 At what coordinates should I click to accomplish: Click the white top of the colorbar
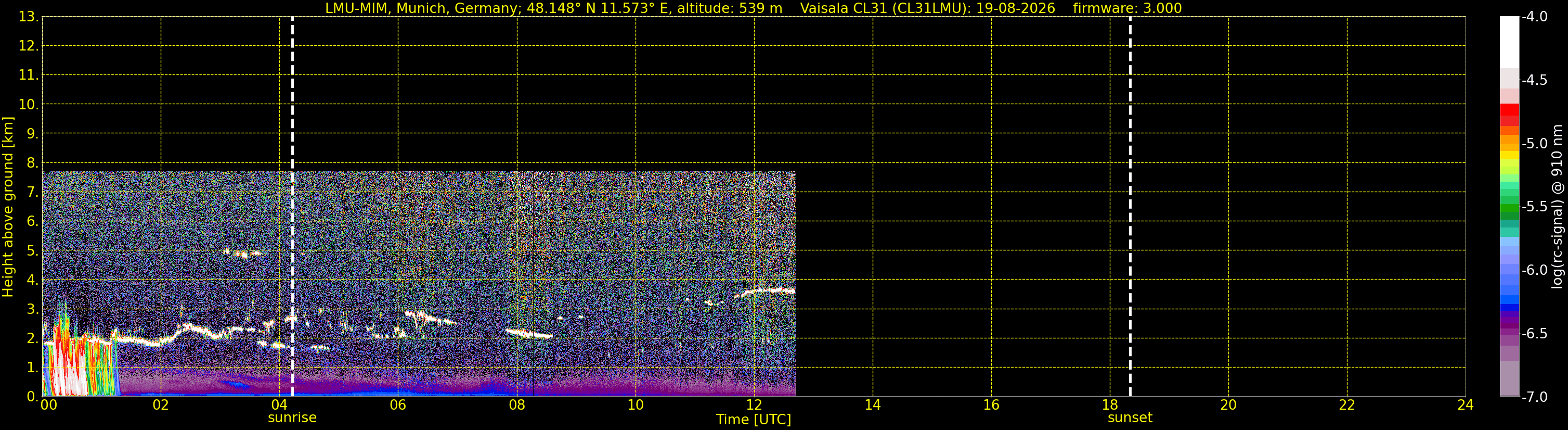[x=1510, y=42]
